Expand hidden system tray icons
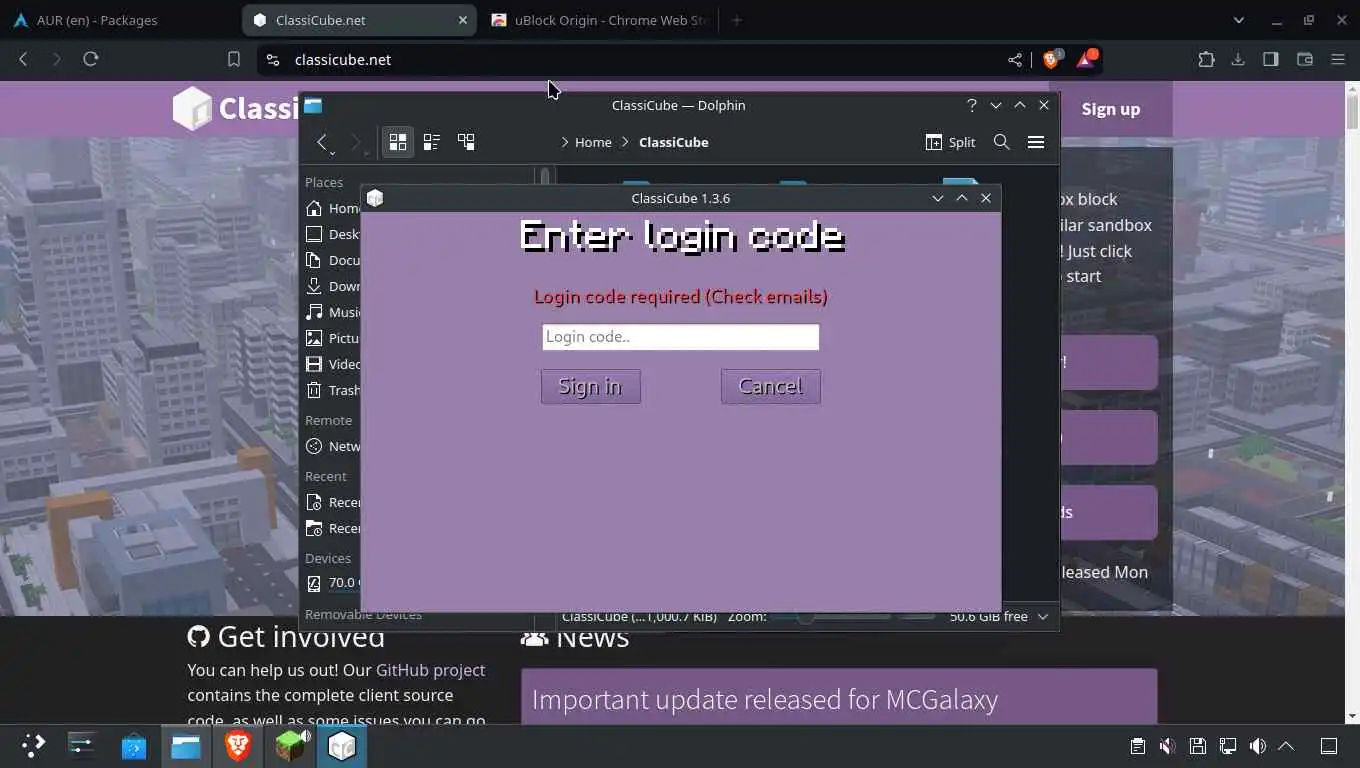 (x=1287, y=746)
